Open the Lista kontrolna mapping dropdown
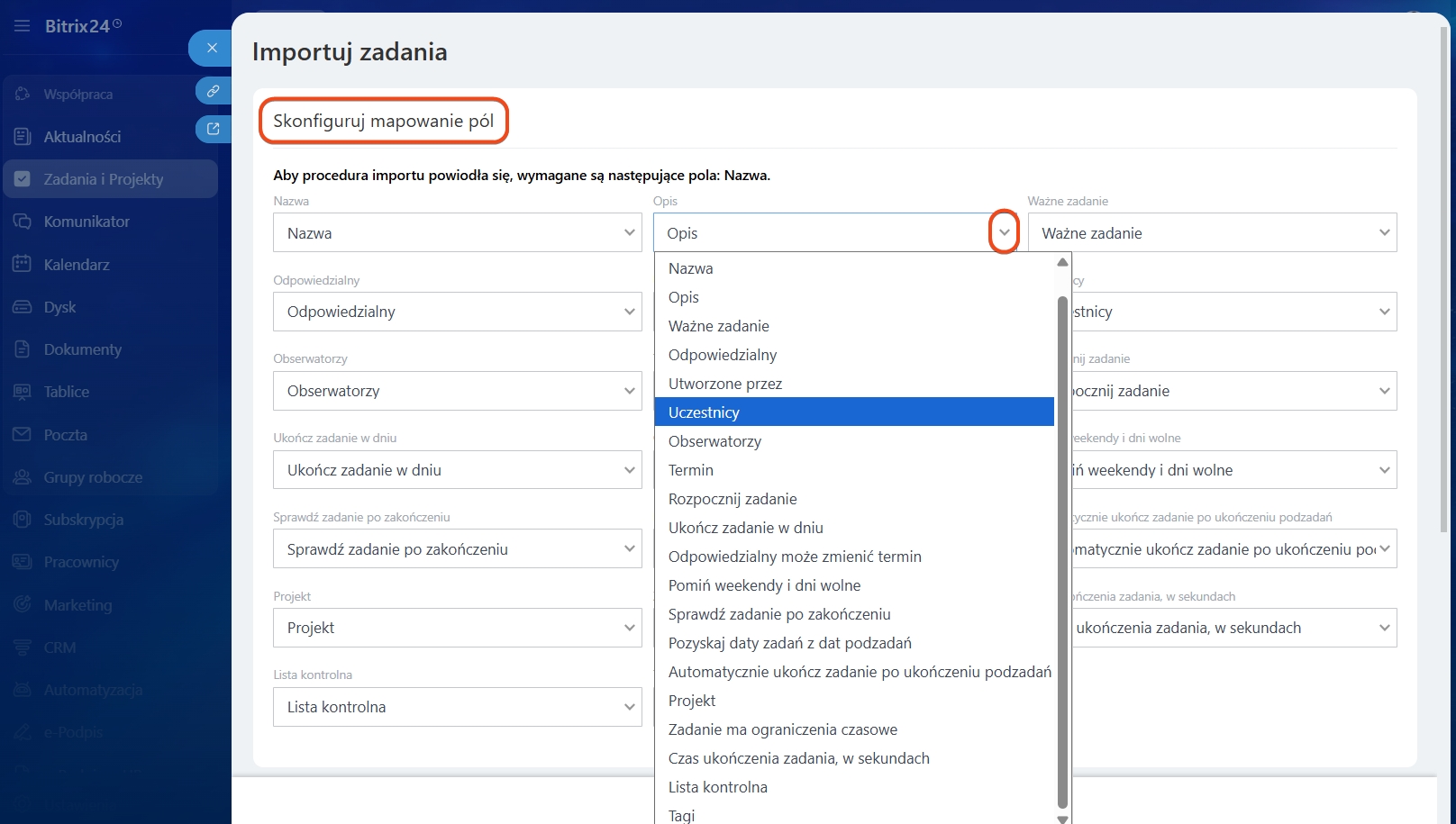The width and height of the screenshot is (1456, 824). pos(457,707)
